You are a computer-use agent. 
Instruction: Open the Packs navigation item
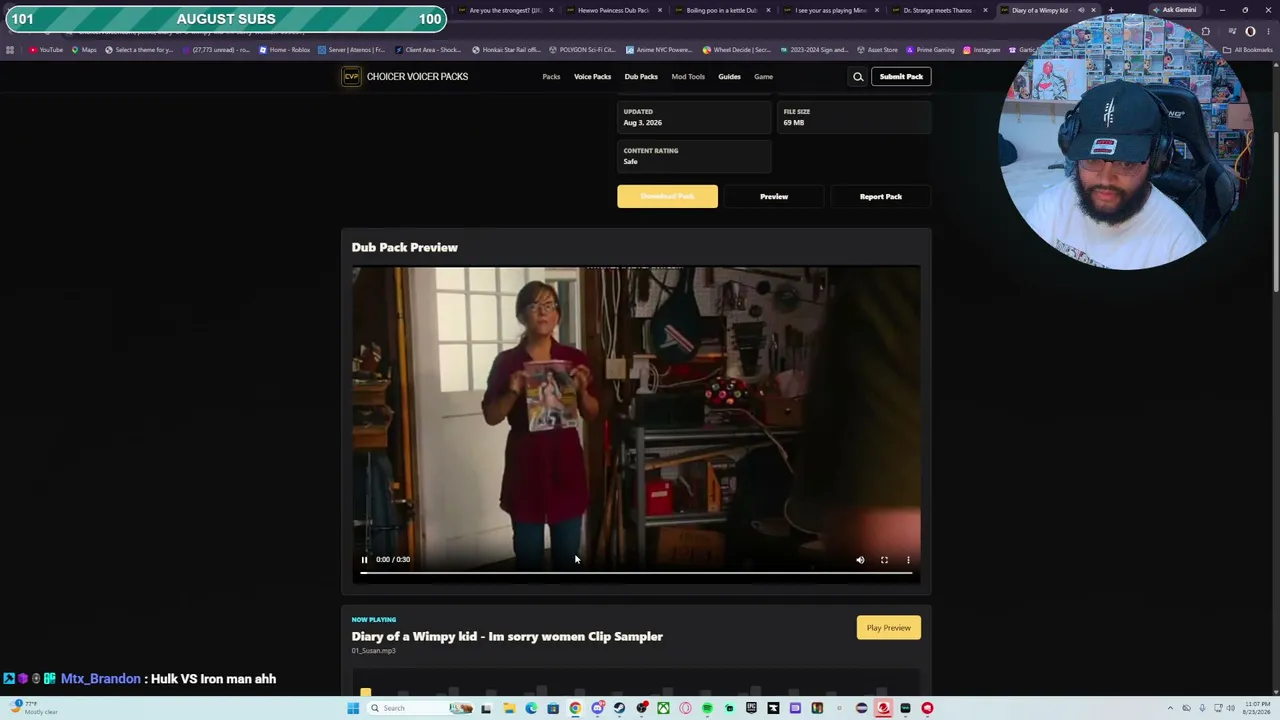[551, 77]
